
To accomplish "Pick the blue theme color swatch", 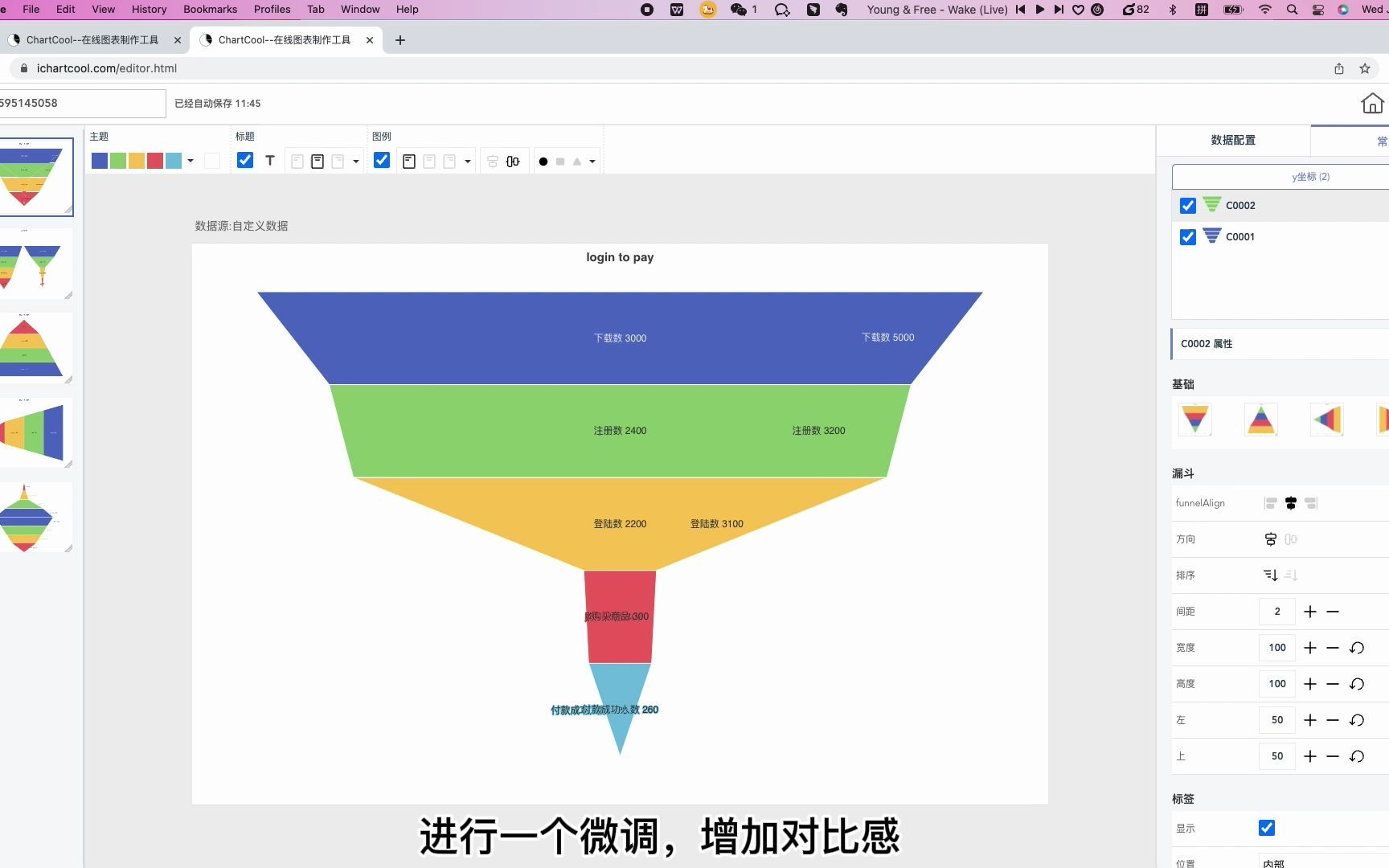I will [x=100, y=161].
